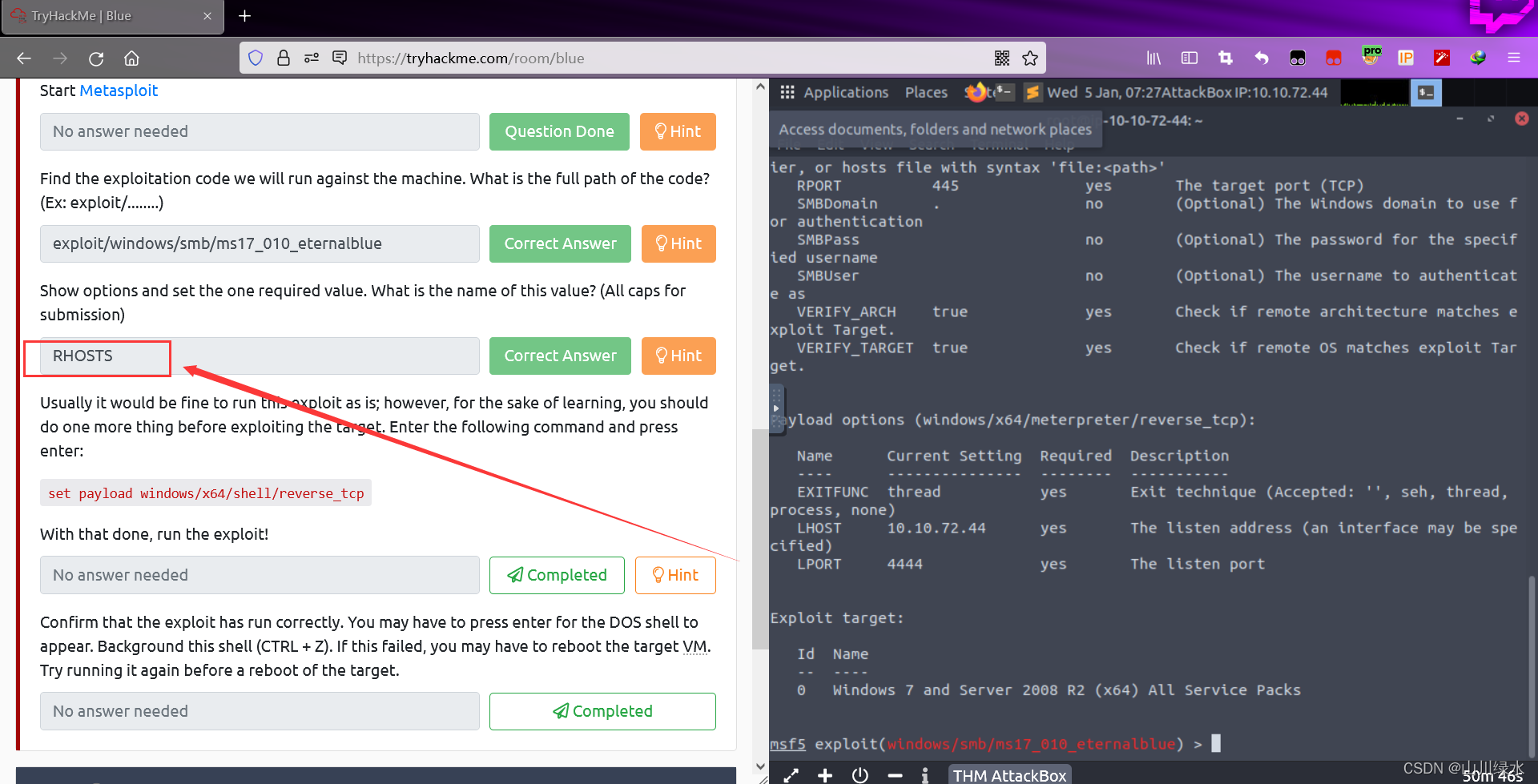Click the RHOSTS answer field
The image size is (1538, 784).
pos(260,356)
